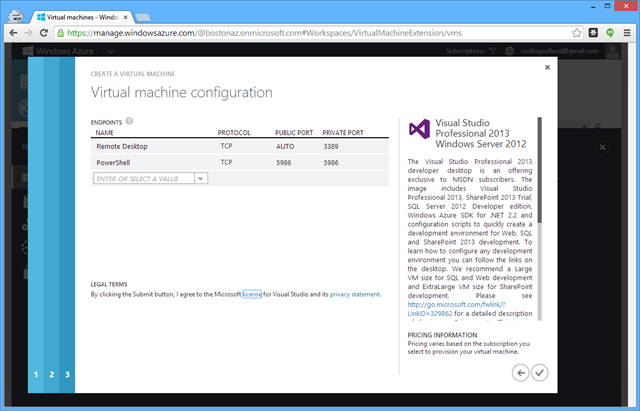The height and width of the screenshot is (411, 640).
Task: Expand the endpoint name dropdown arrow
Action: pyautogui.click(x=200, y=177)
